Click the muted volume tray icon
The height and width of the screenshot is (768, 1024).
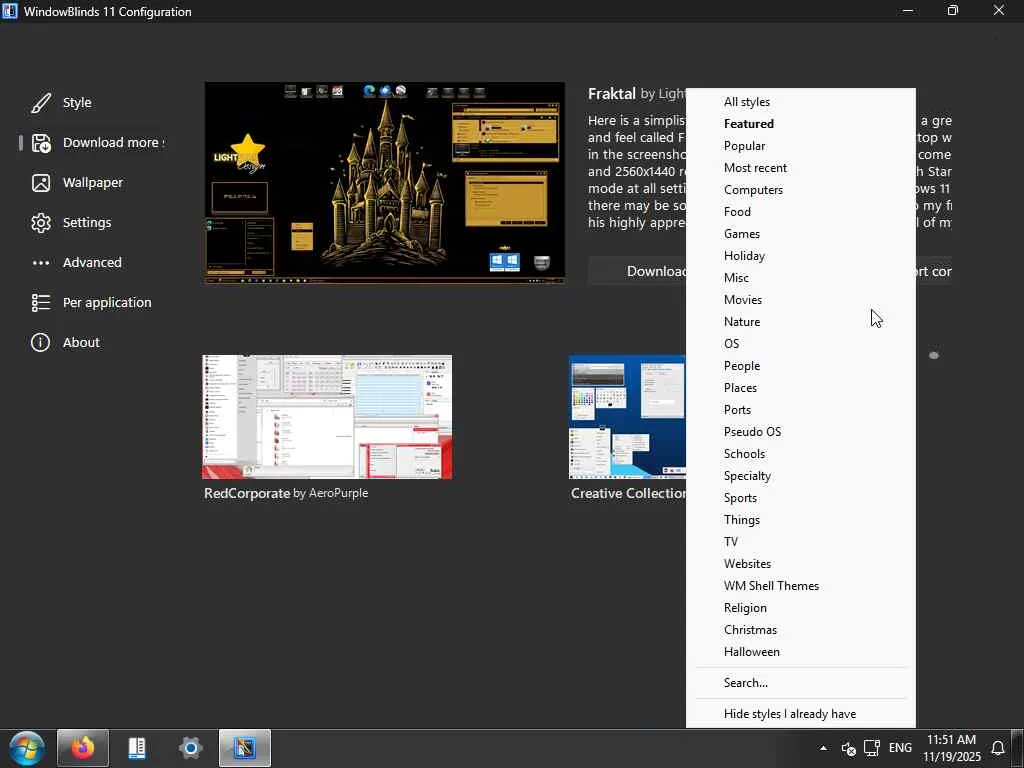pos(848,748)
